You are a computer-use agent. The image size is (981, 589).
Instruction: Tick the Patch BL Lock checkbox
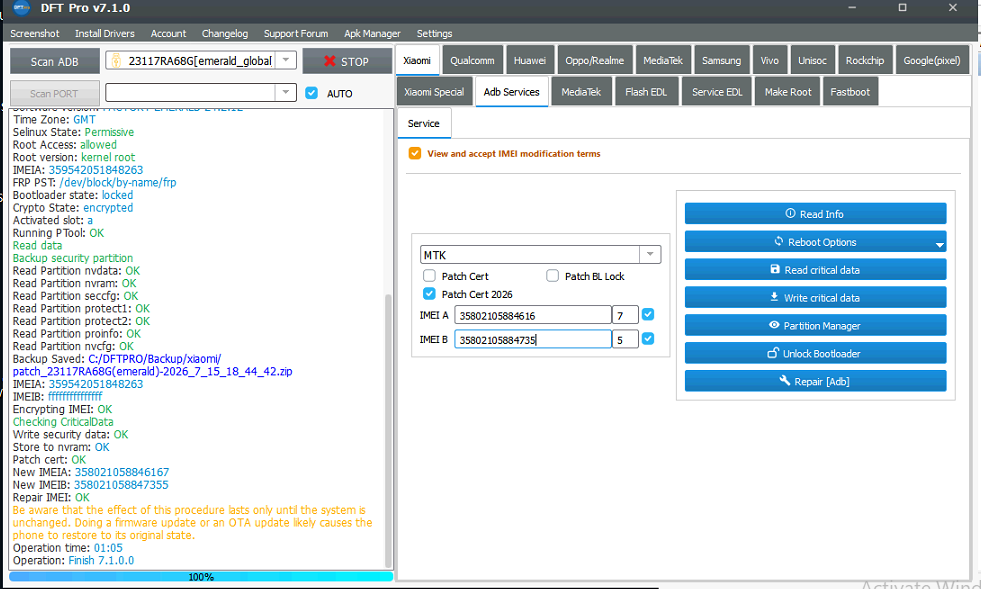[552, 275]
